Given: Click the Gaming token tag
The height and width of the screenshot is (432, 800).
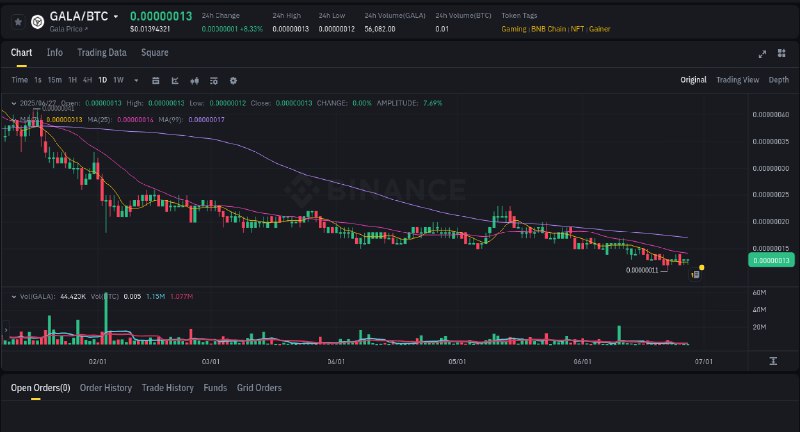Looking at the screenshot, I should click(x=514, y=29).
